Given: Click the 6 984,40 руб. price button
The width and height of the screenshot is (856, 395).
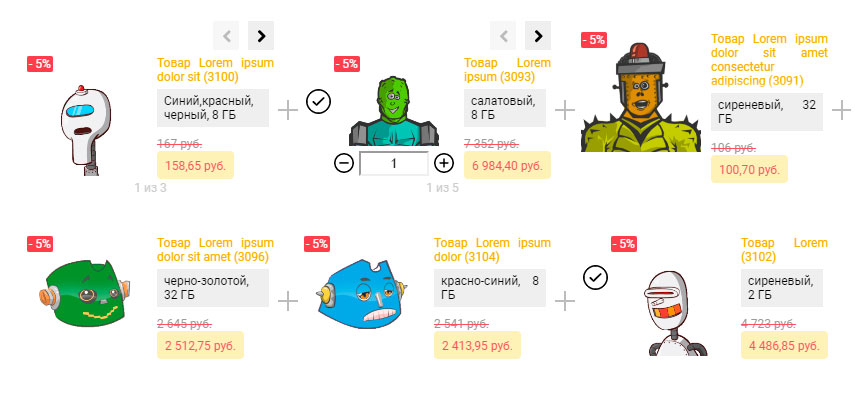Looking at the screenshot, I should click(x=507, y=165).
